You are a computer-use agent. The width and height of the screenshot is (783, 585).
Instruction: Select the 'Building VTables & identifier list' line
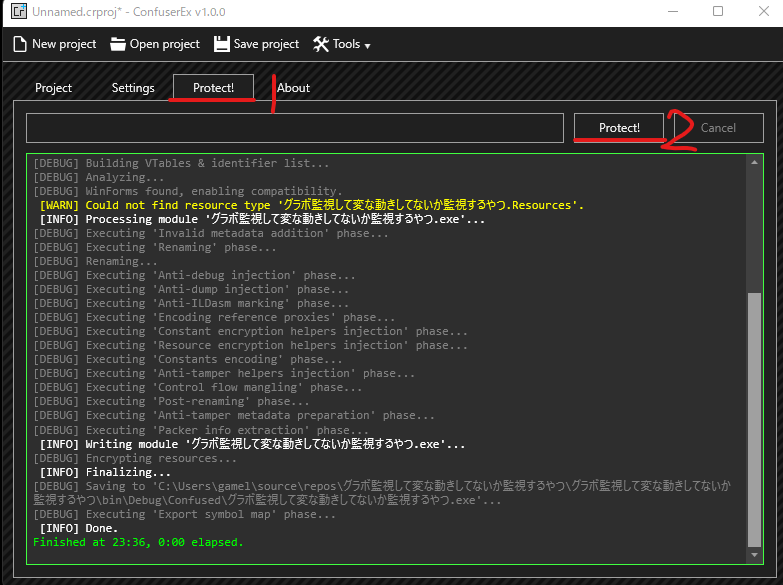[x=181, y=163]
